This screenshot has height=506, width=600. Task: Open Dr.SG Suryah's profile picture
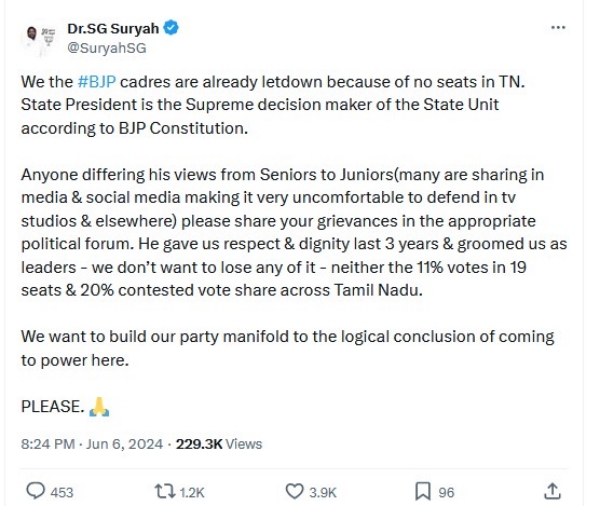pos(39,38)
